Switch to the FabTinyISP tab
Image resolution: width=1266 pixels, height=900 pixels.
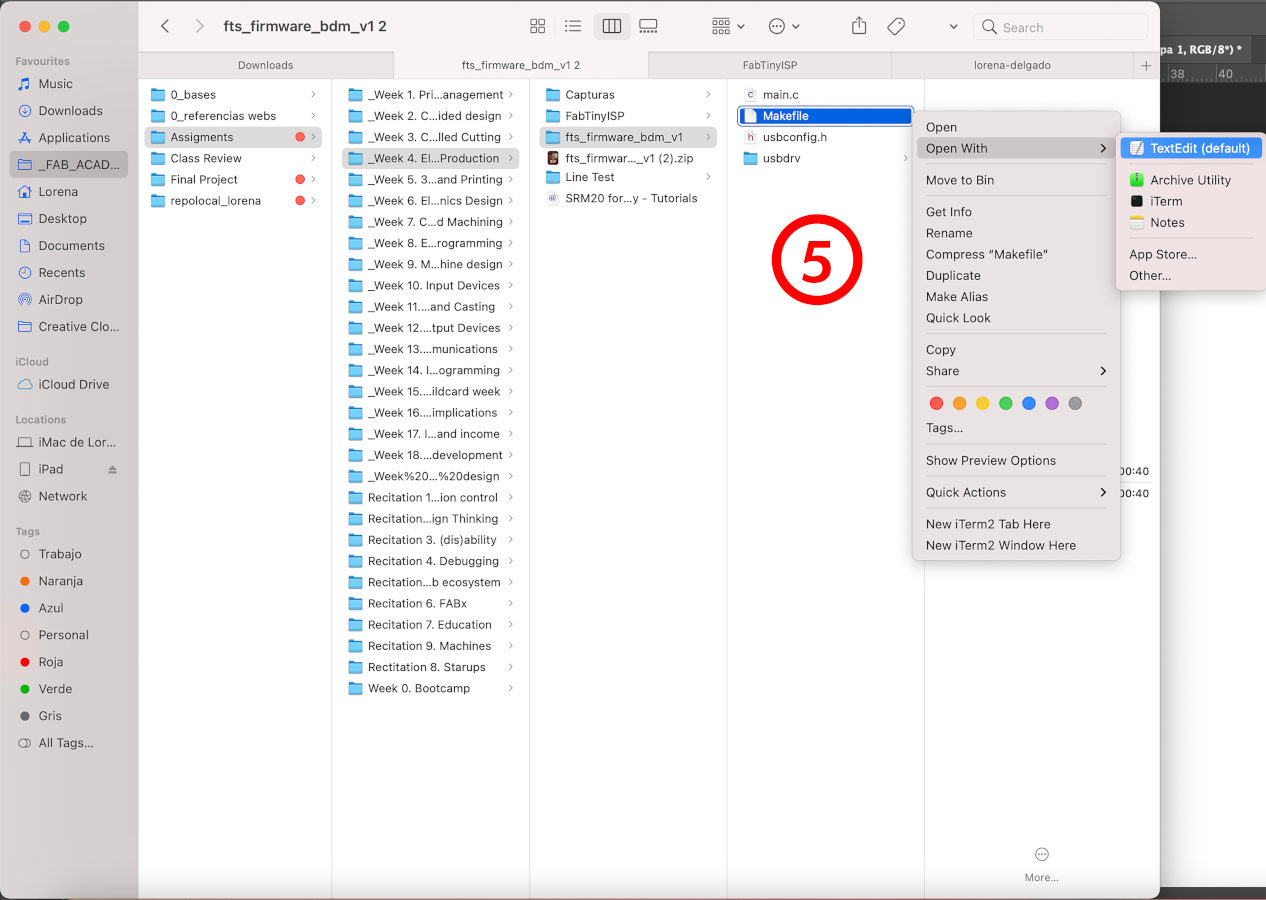pos(770,65)
